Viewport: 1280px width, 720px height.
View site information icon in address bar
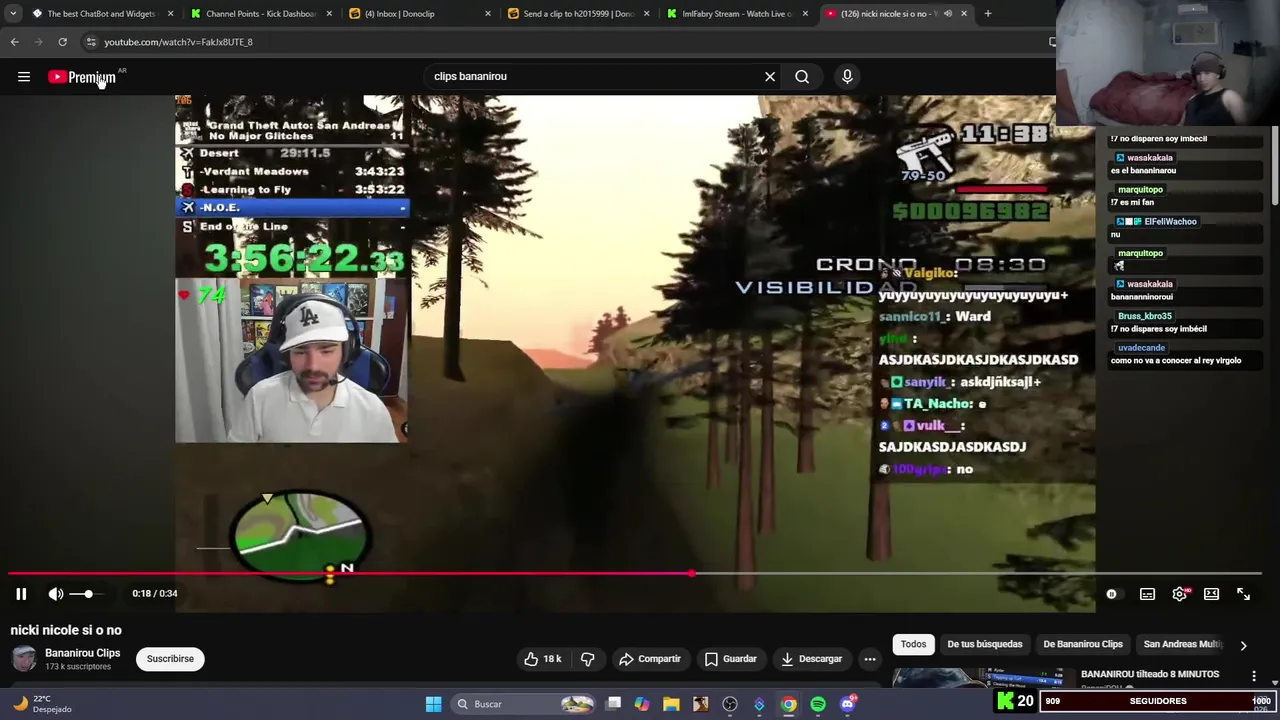point(90,42)
